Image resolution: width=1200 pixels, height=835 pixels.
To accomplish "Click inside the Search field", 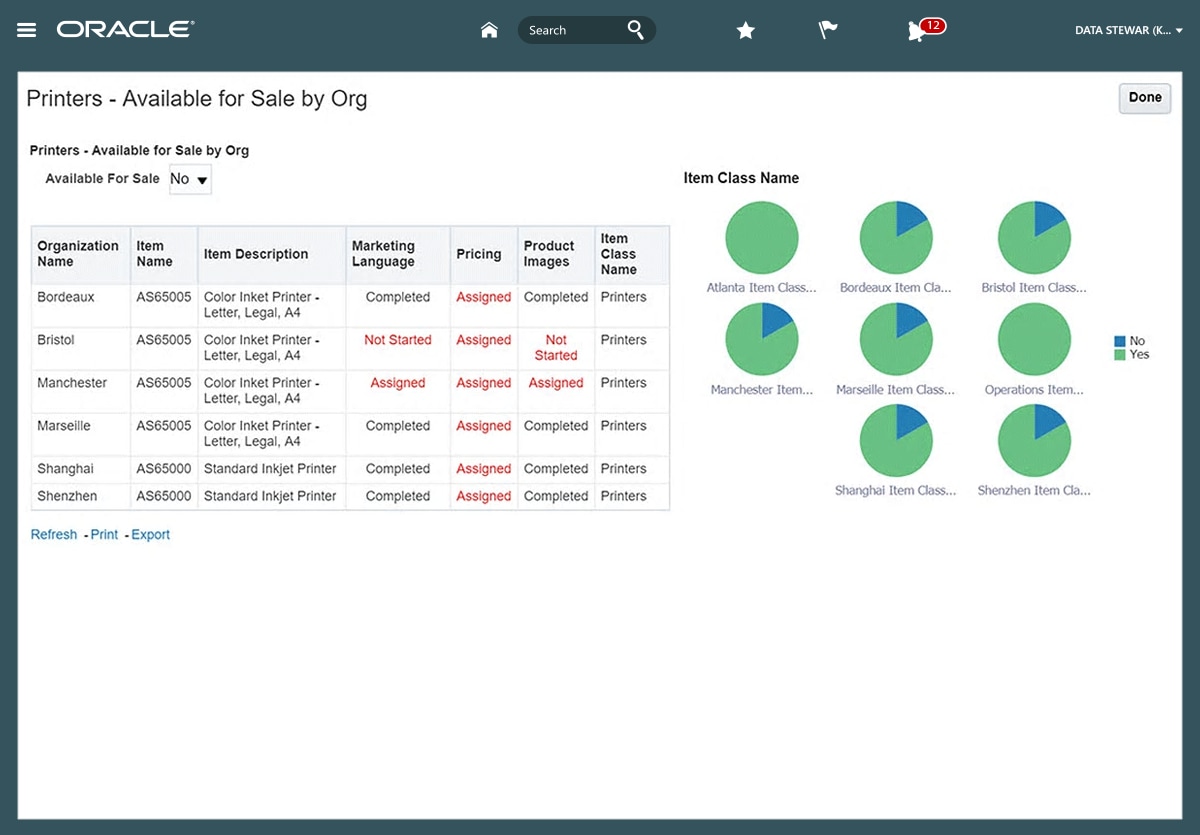I will pyautogui.click(x=570, y=30).
